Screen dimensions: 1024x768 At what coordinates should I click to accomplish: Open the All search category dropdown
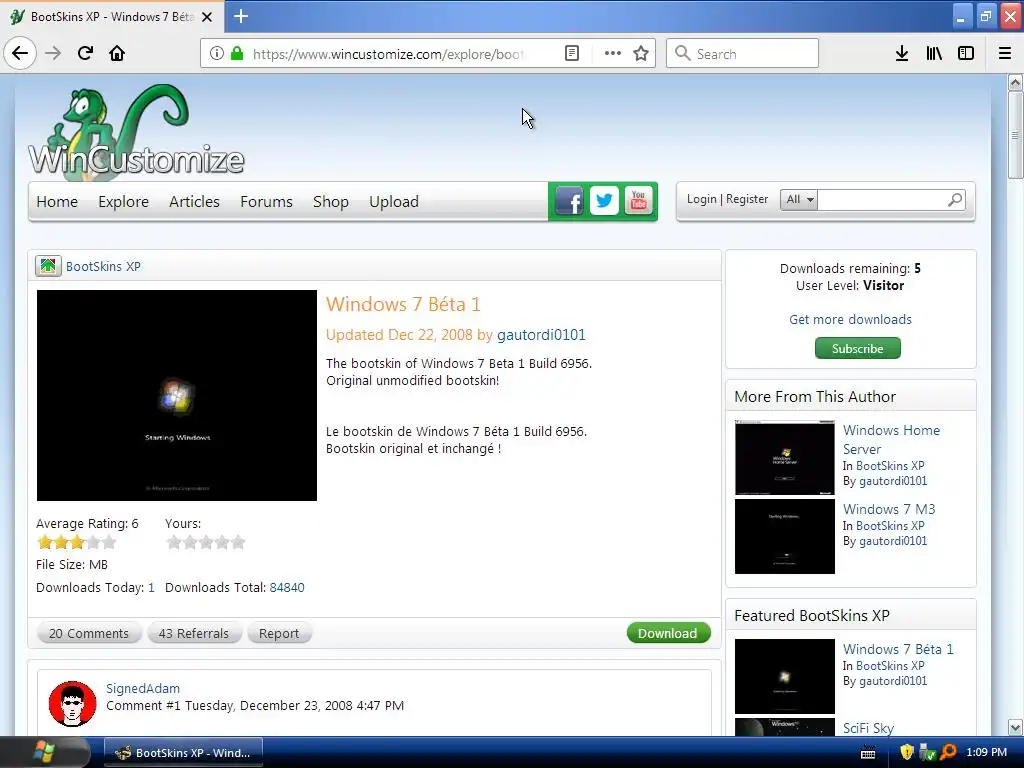coord(799,199)
